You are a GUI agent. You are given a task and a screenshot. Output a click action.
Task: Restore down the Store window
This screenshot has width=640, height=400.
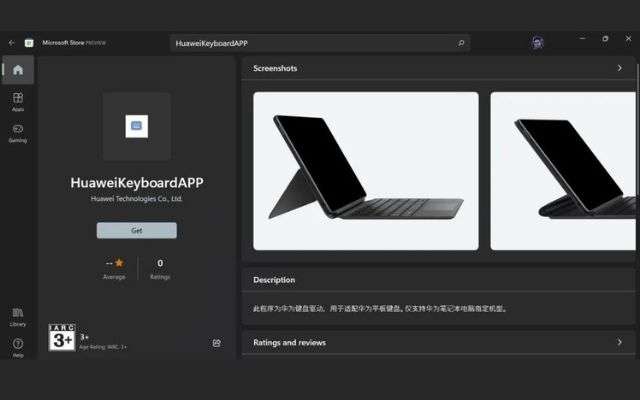tap(605, 38)
